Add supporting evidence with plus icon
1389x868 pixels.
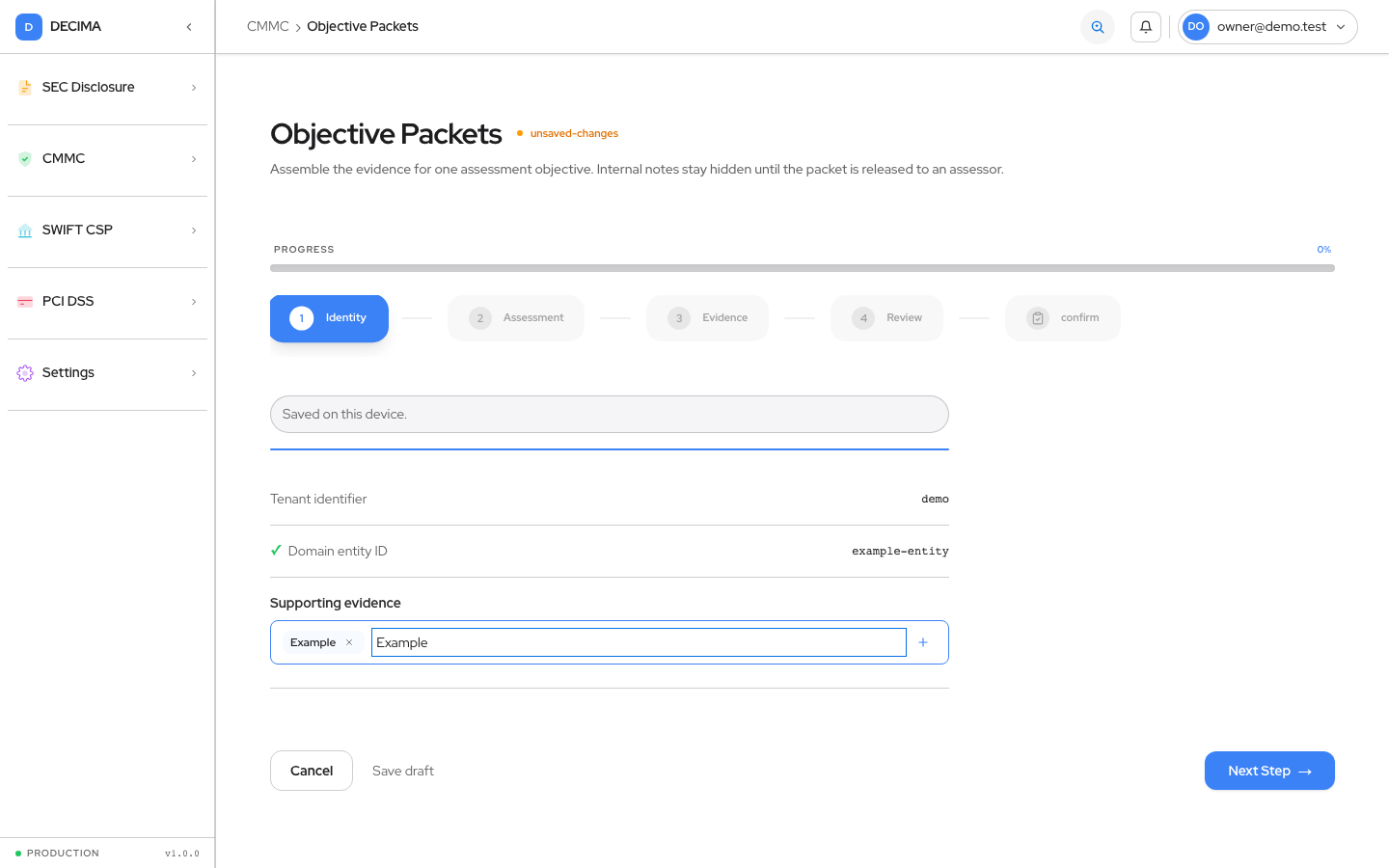click(923, 642)
